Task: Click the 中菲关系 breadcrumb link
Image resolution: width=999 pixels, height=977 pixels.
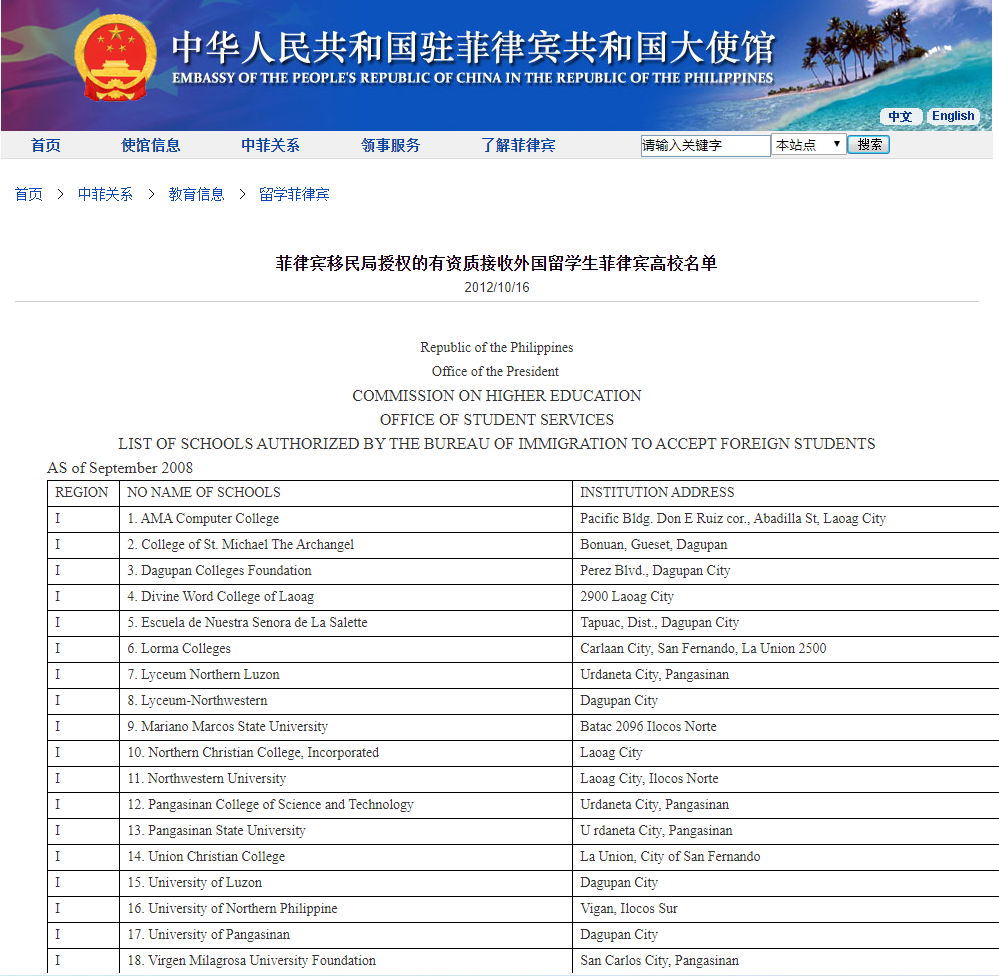Action: 104,194
